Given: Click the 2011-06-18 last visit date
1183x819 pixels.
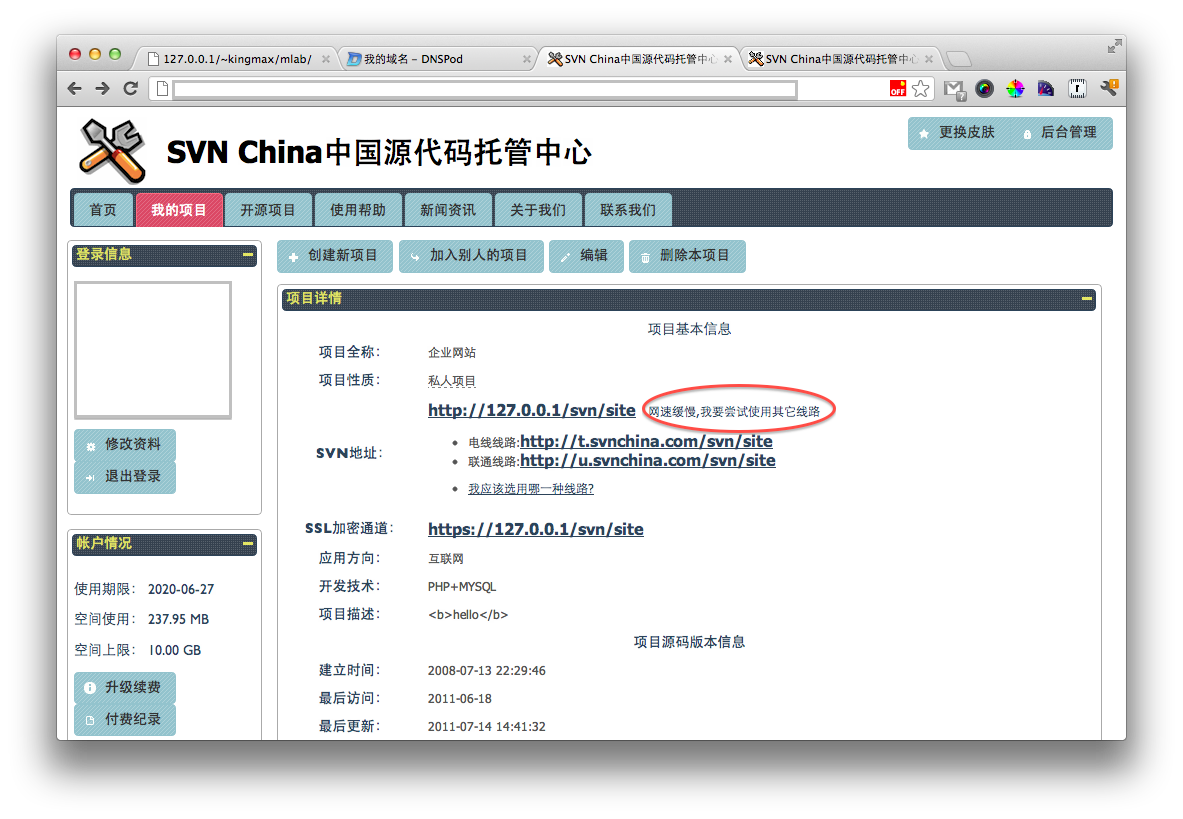Looking at the screenshot, I should point(459,698).
